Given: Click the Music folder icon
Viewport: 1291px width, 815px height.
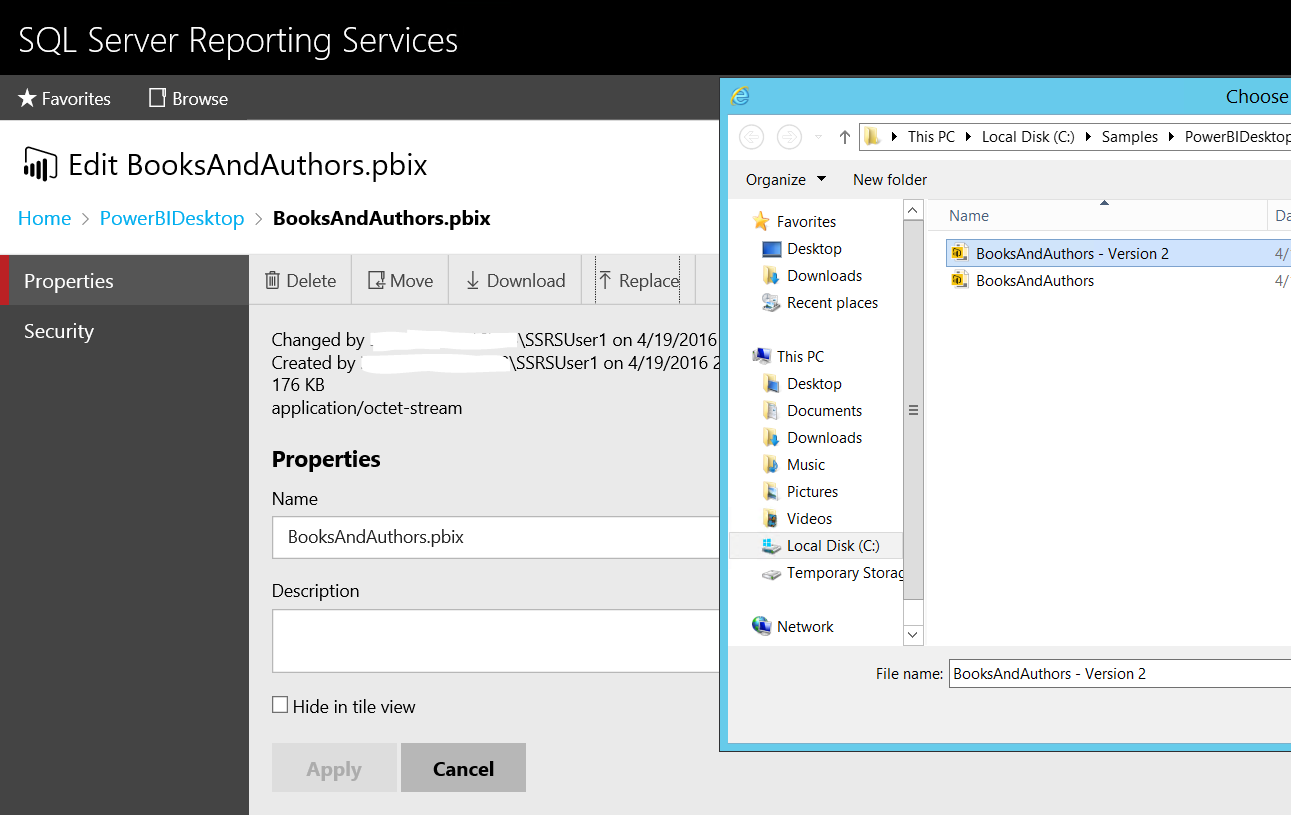Looking at the screenshot, I should point(771,464).
